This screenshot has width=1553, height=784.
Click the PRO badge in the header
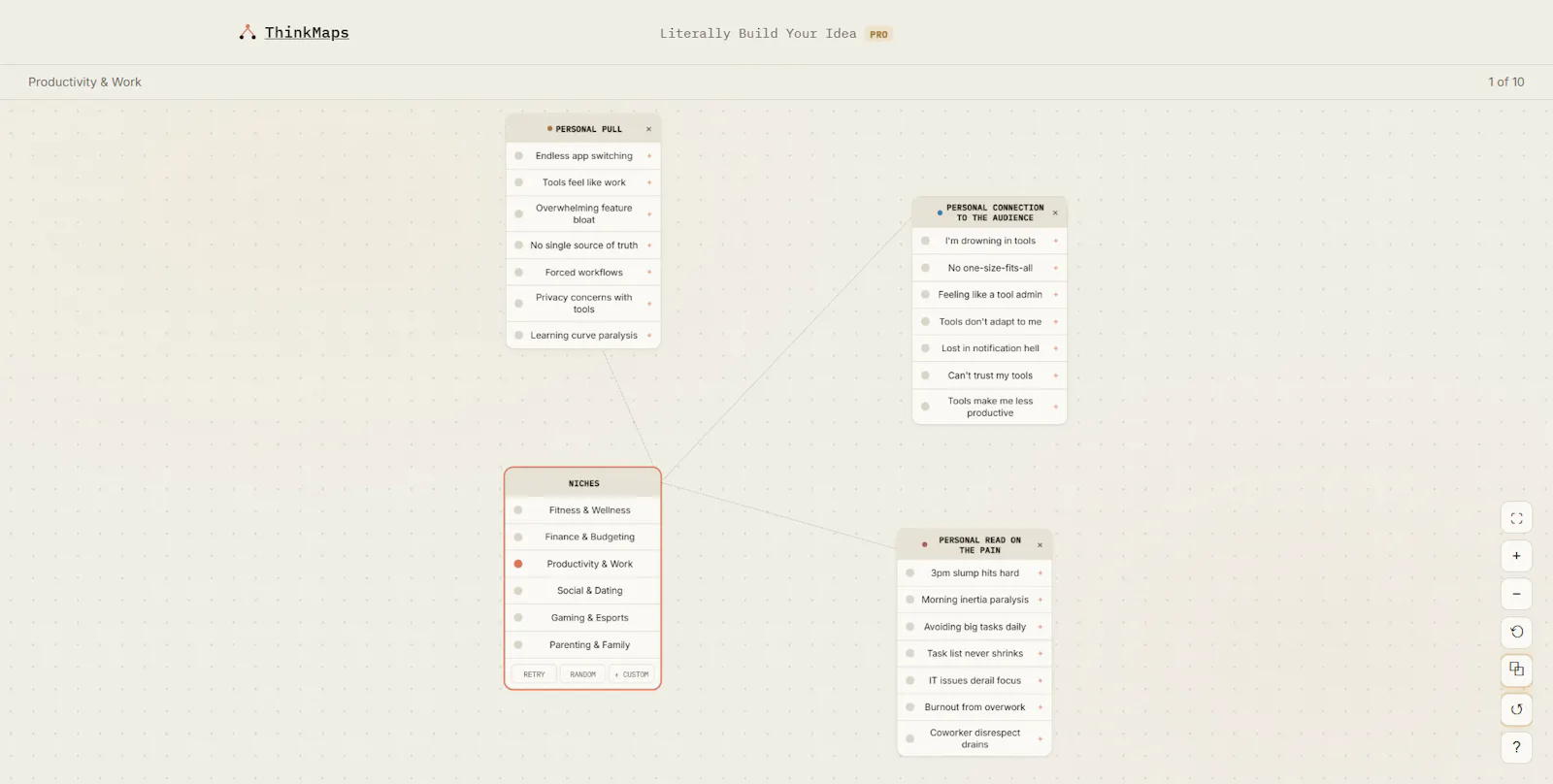878,34
